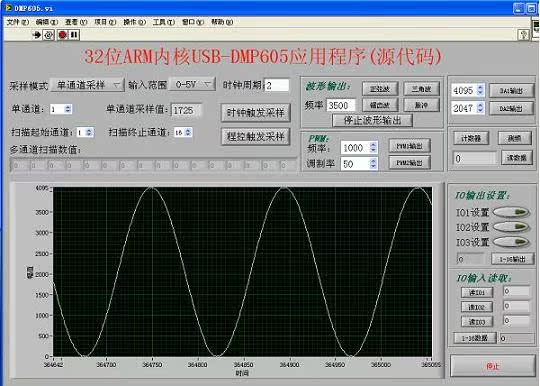The image size is (540, 386).
Task: Click the Pause toolbar icon
Action: (x=74, y=35)
